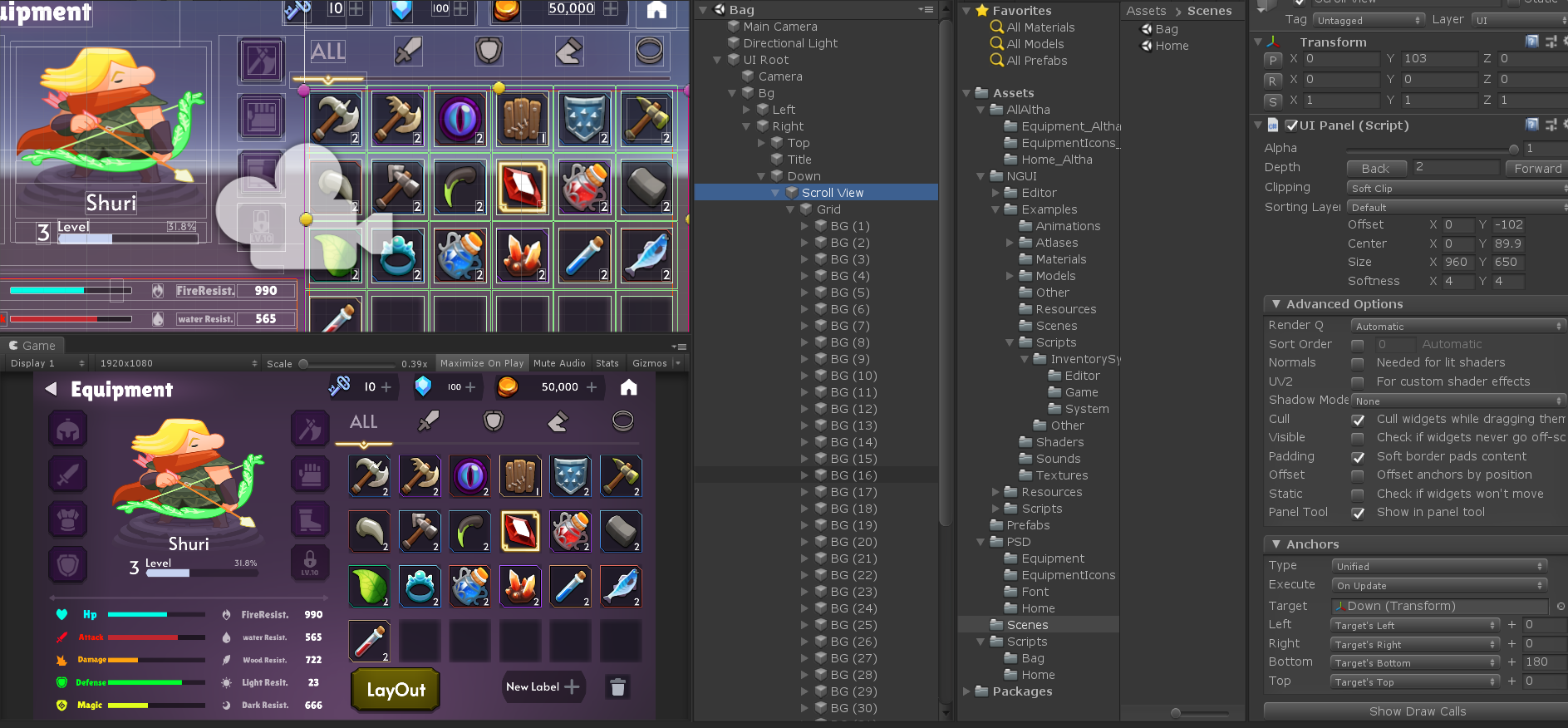Toggle Maximize On Play
The image size is (1568, 728).
(482, 363)
